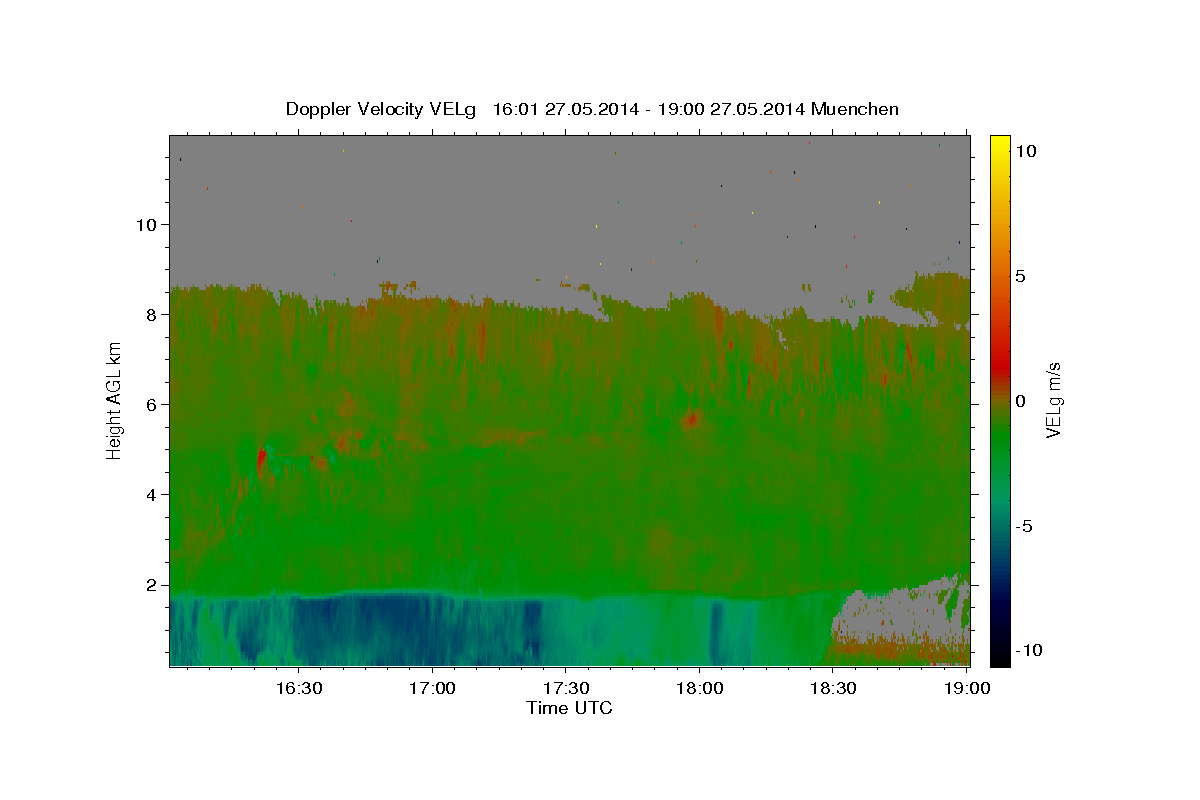Click the 19:00 time tick label
This screenshot has height=800, width=1200.
click(x=966, y=688)
